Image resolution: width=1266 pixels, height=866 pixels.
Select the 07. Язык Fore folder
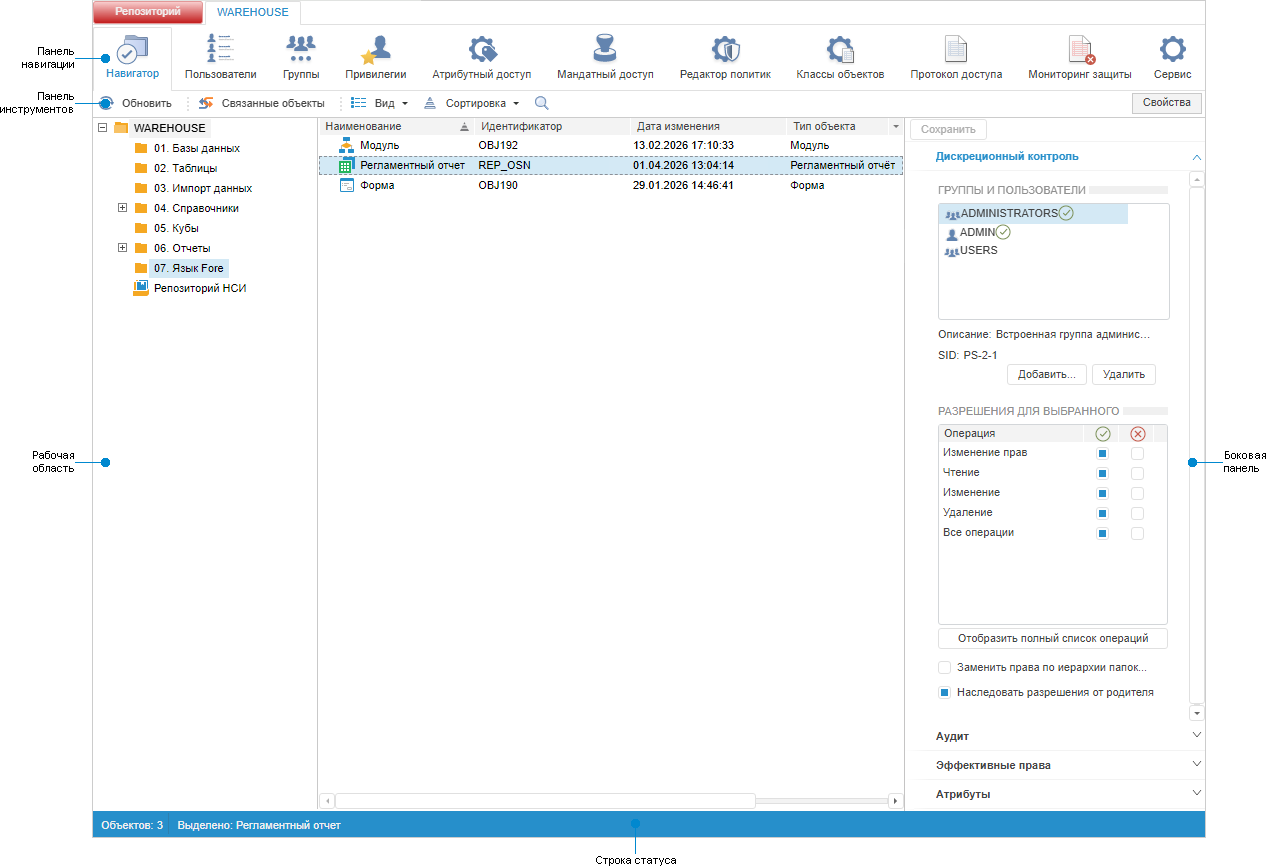(188, 268)
